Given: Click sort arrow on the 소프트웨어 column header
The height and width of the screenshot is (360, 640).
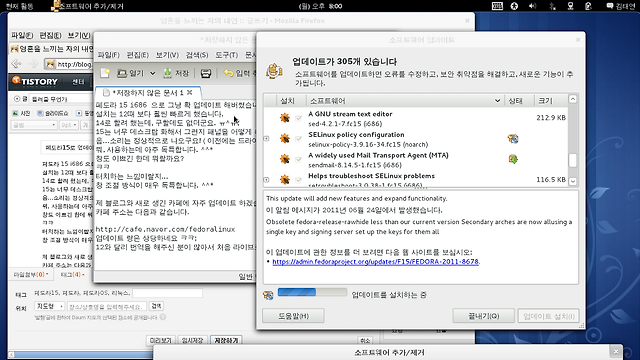Looking at the screenshot, I should [497, 101].
